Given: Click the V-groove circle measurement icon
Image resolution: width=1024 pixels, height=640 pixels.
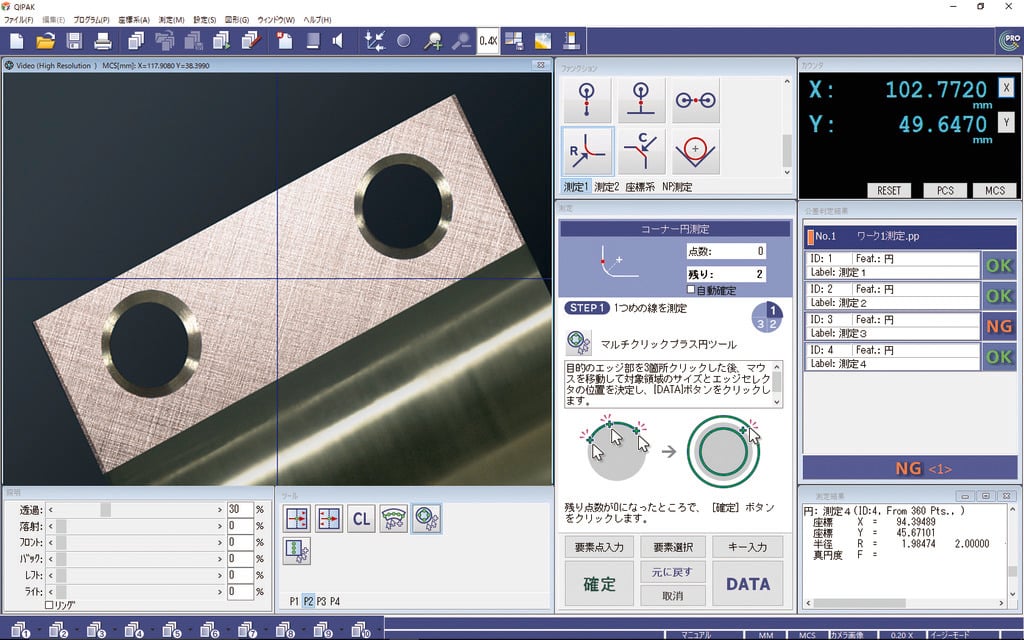Looking at the screenshot, I should coord(695,151).
